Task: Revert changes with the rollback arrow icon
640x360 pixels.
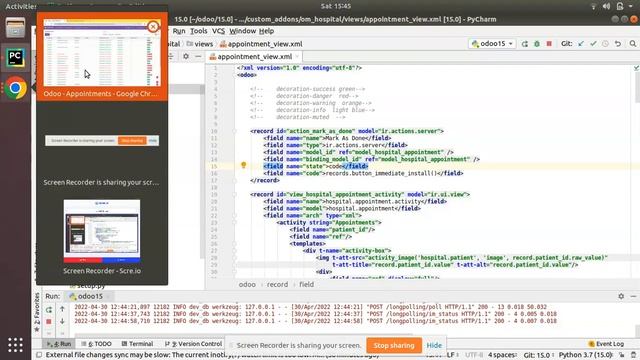Action: click(x=618, y=44)
